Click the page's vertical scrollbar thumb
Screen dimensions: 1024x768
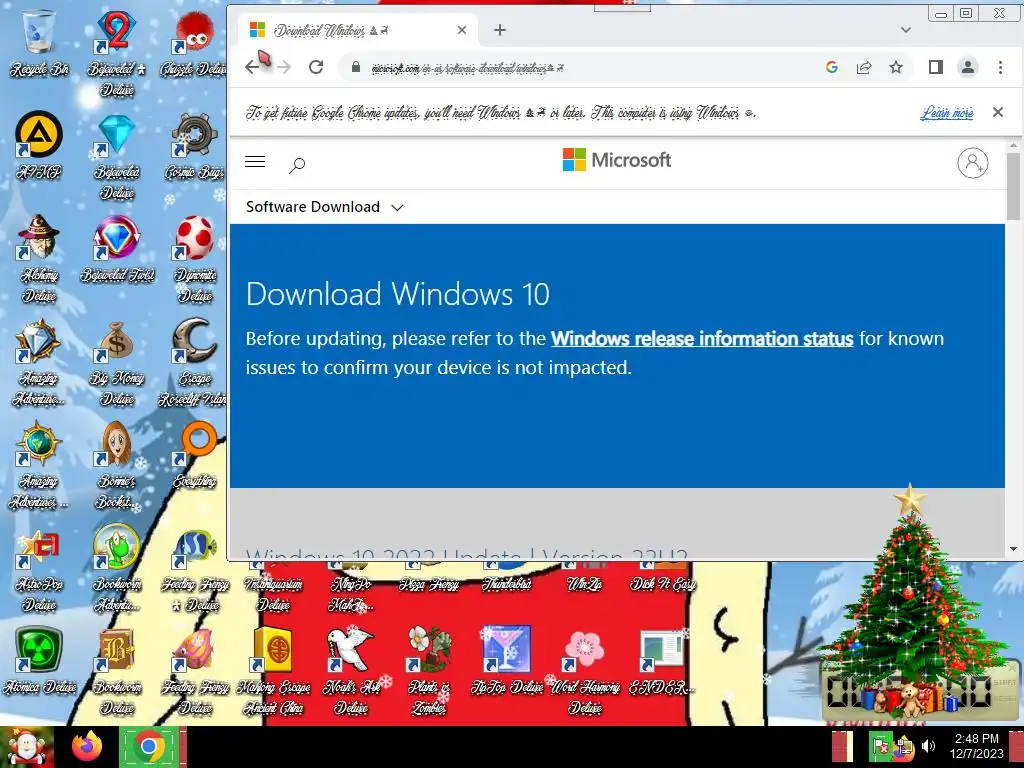pos(1013,186)
